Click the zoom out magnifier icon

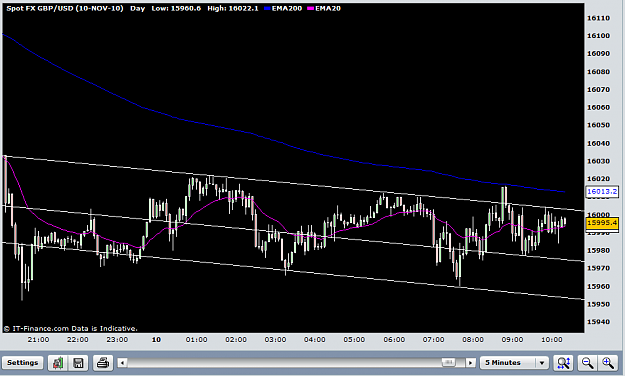[x=587, y=362]
